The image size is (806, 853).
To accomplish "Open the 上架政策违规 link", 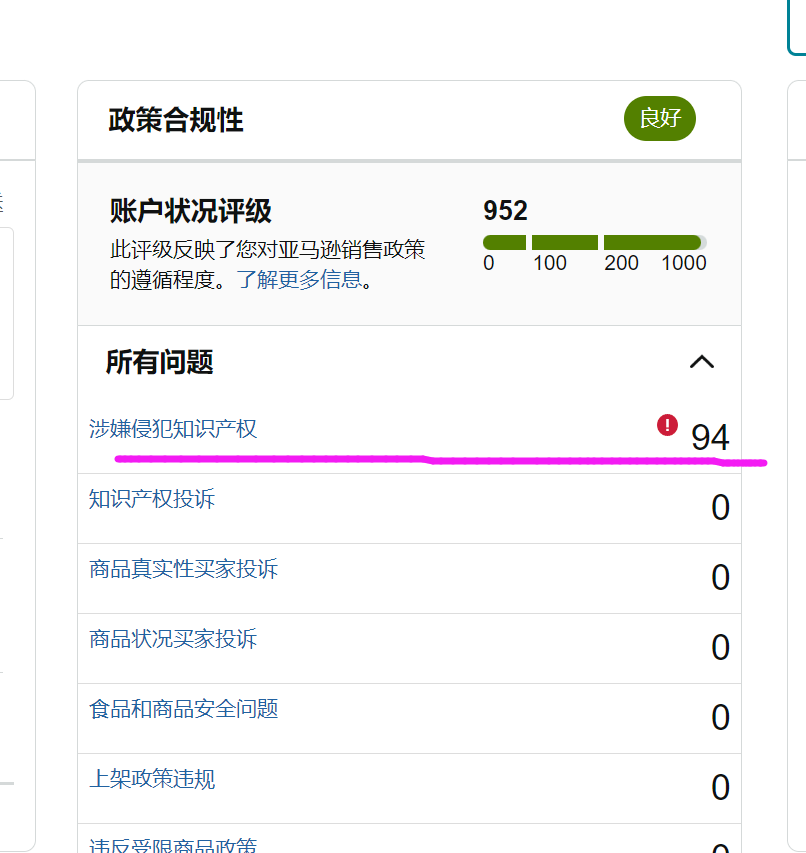I will 152,779.
